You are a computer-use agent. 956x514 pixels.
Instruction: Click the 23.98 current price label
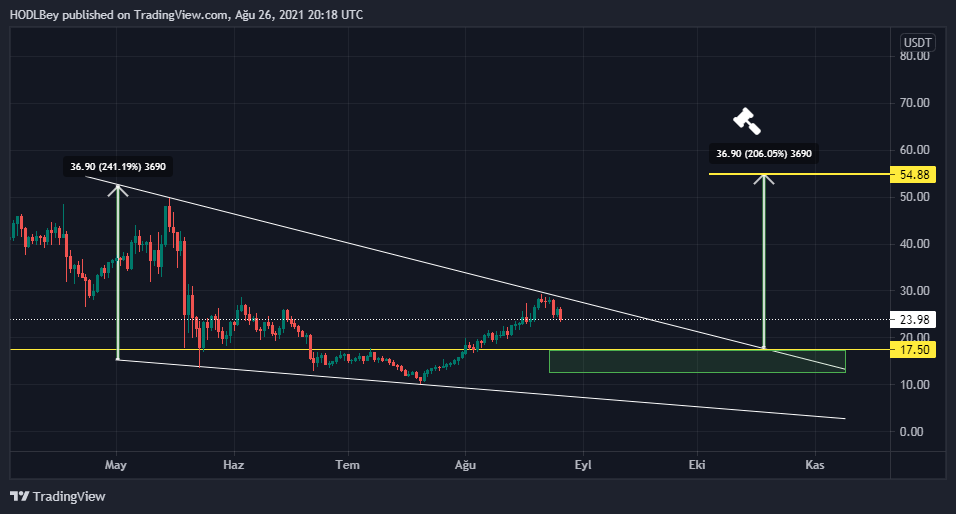click(x=913, y=319)
